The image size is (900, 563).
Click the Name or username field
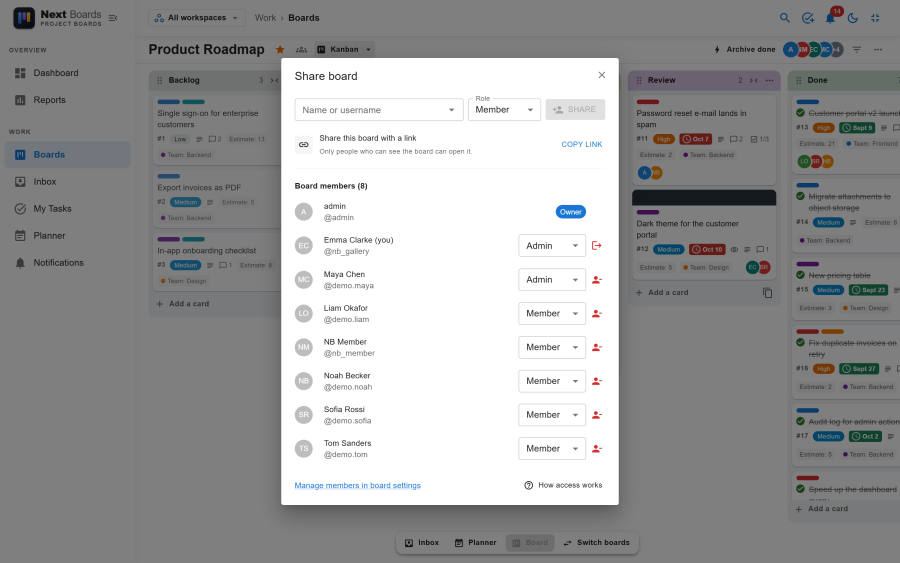379,110
